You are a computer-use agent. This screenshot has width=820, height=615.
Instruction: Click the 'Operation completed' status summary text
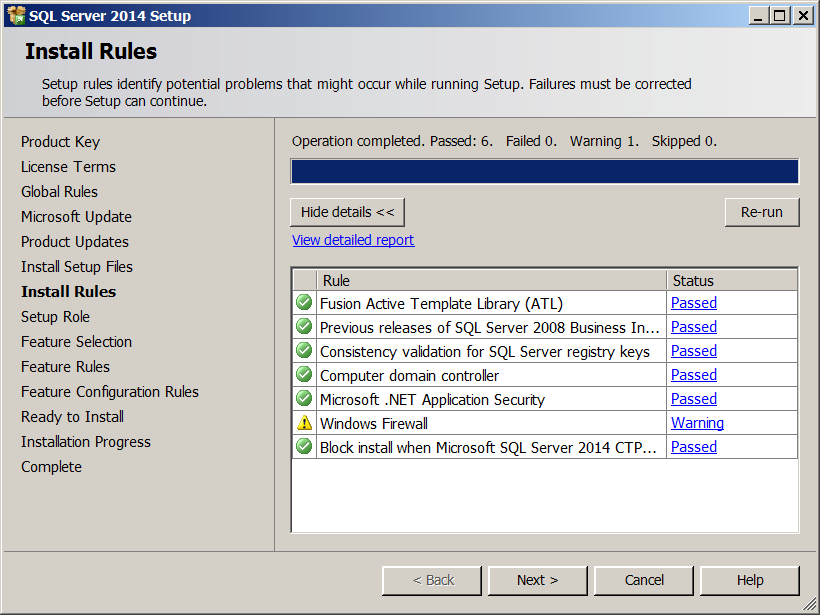pyautogui.click(x=504, y=141)
